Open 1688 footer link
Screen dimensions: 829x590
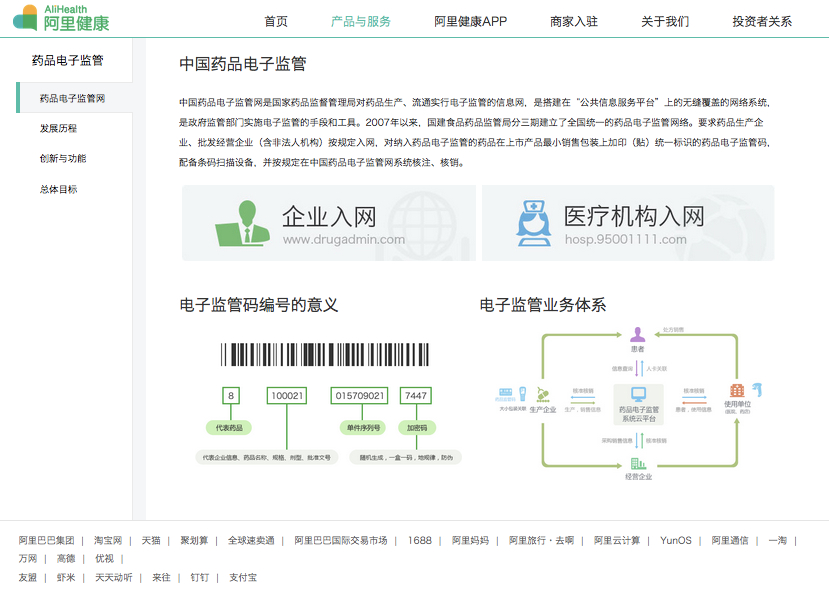tap(419, 541)
